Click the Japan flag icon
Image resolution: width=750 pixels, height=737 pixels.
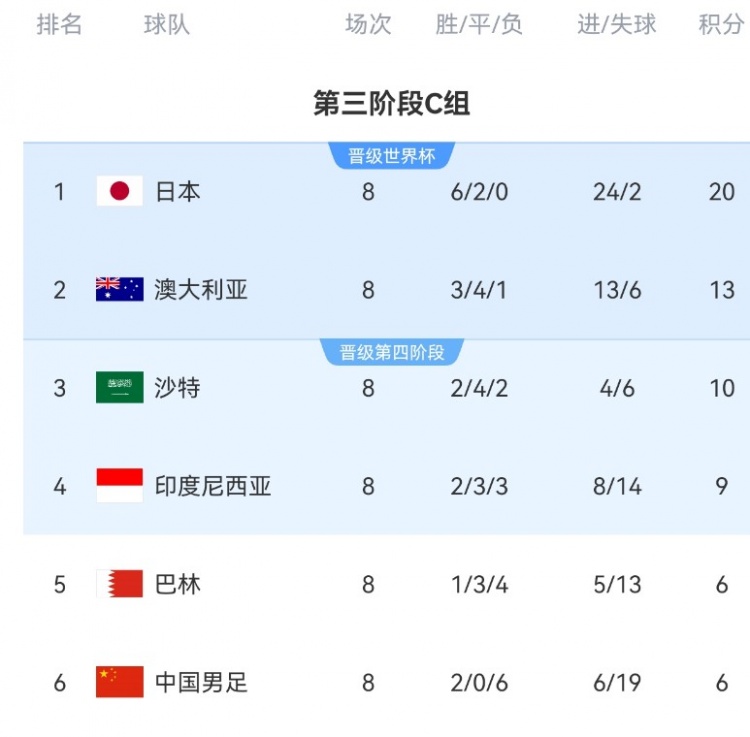pyautogui.click(x=120, y=191)
